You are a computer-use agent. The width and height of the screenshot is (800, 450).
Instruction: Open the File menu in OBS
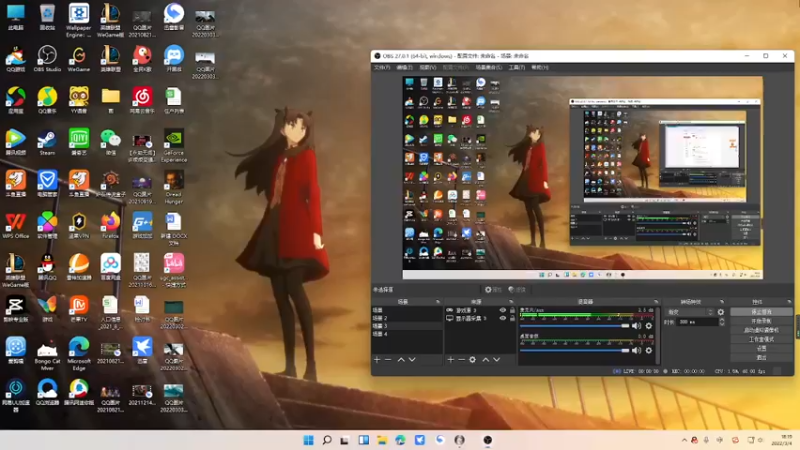coord(381,67)
